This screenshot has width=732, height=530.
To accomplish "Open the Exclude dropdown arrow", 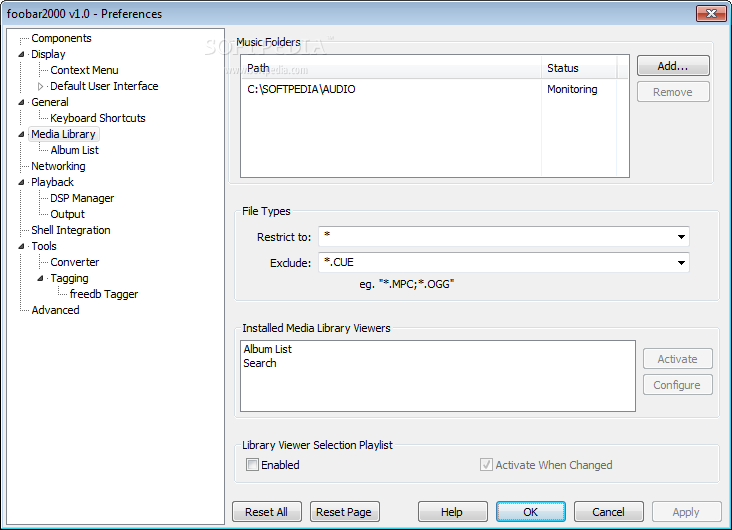I will coord(681,263).
